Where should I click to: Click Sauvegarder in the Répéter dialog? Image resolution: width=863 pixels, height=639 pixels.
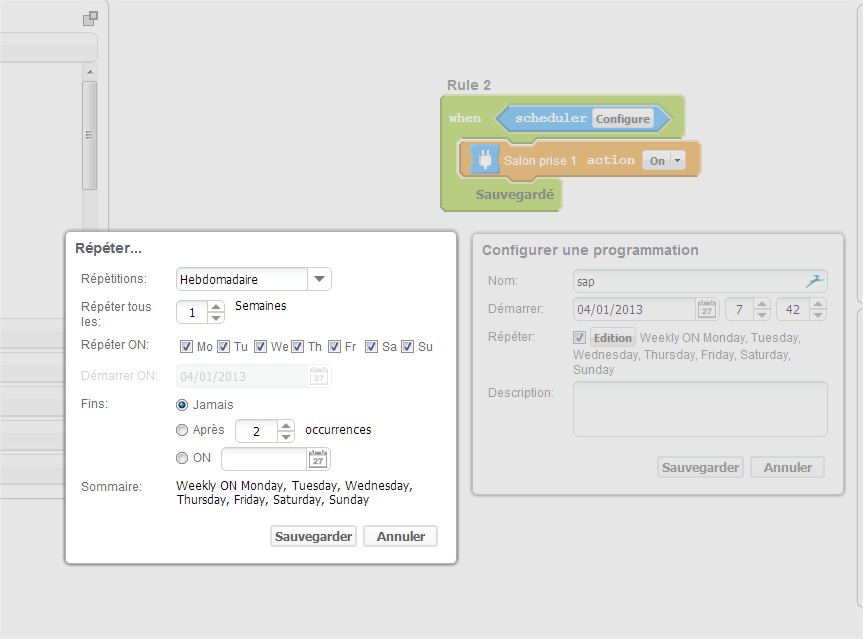pyautogui.click(x=313, y=536)
